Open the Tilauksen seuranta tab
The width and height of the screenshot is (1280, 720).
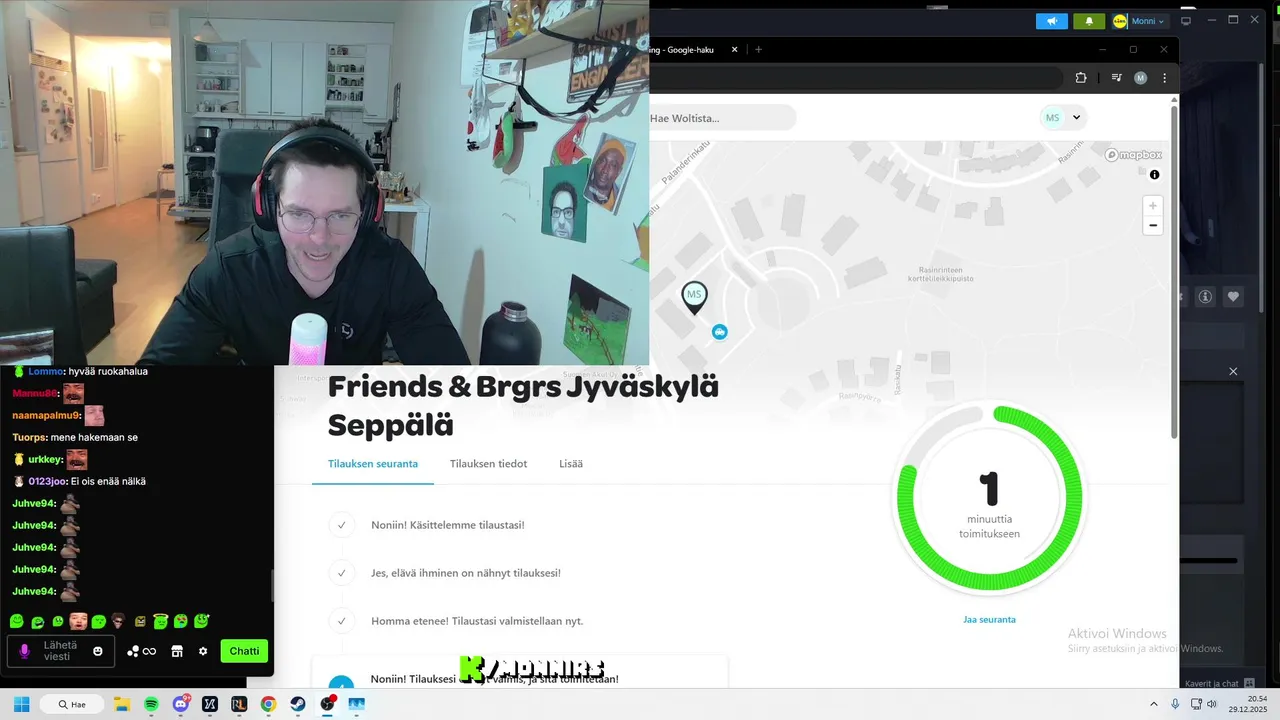(x=373, y=464)
